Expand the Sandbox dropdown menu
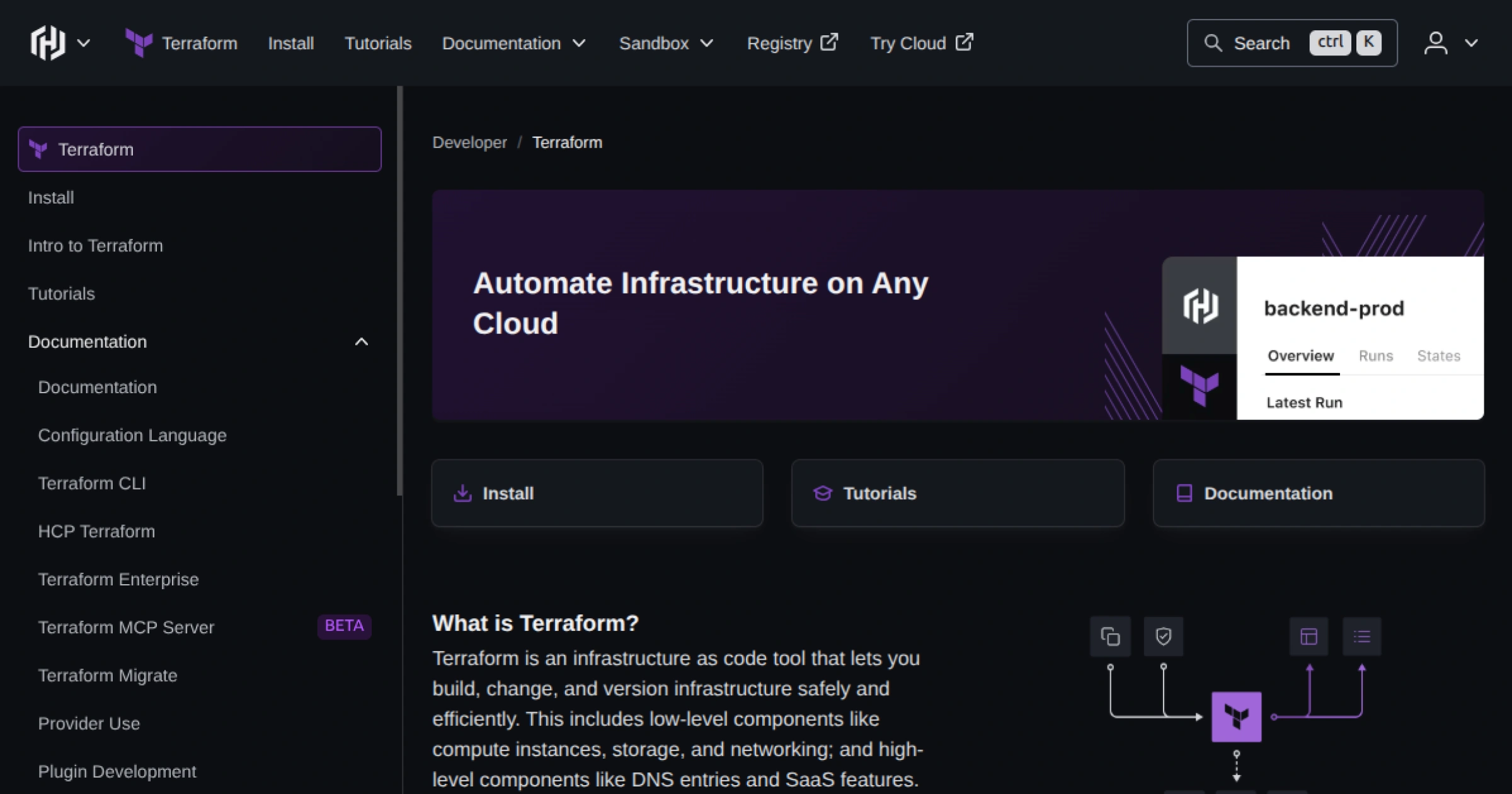This screenshot has height=794, width=1512. 666,43
